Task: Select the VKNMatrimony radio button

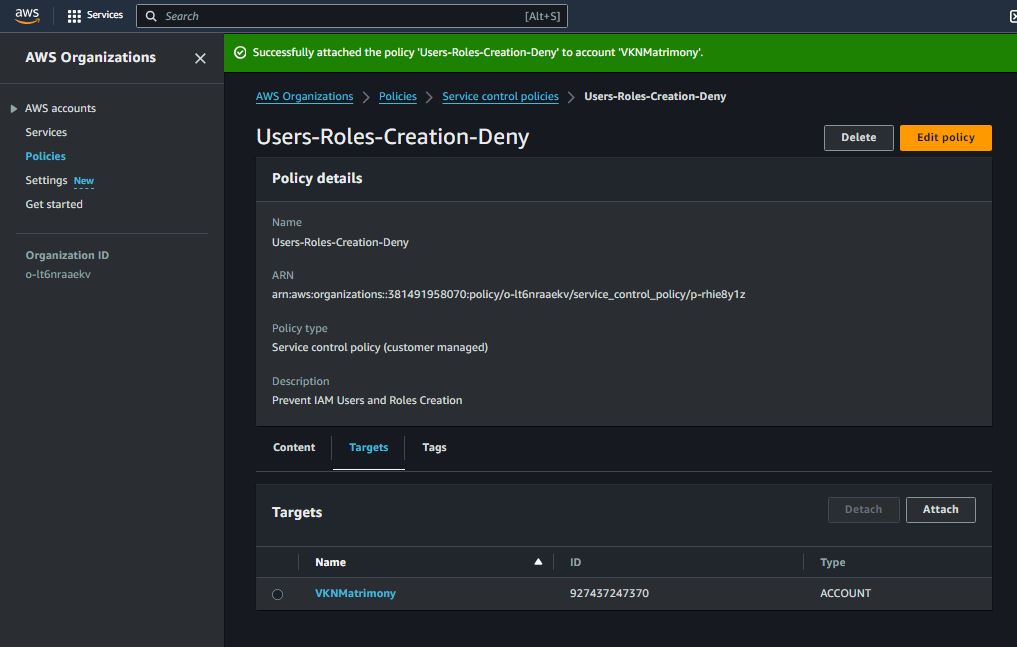Action: coord(278,594)
